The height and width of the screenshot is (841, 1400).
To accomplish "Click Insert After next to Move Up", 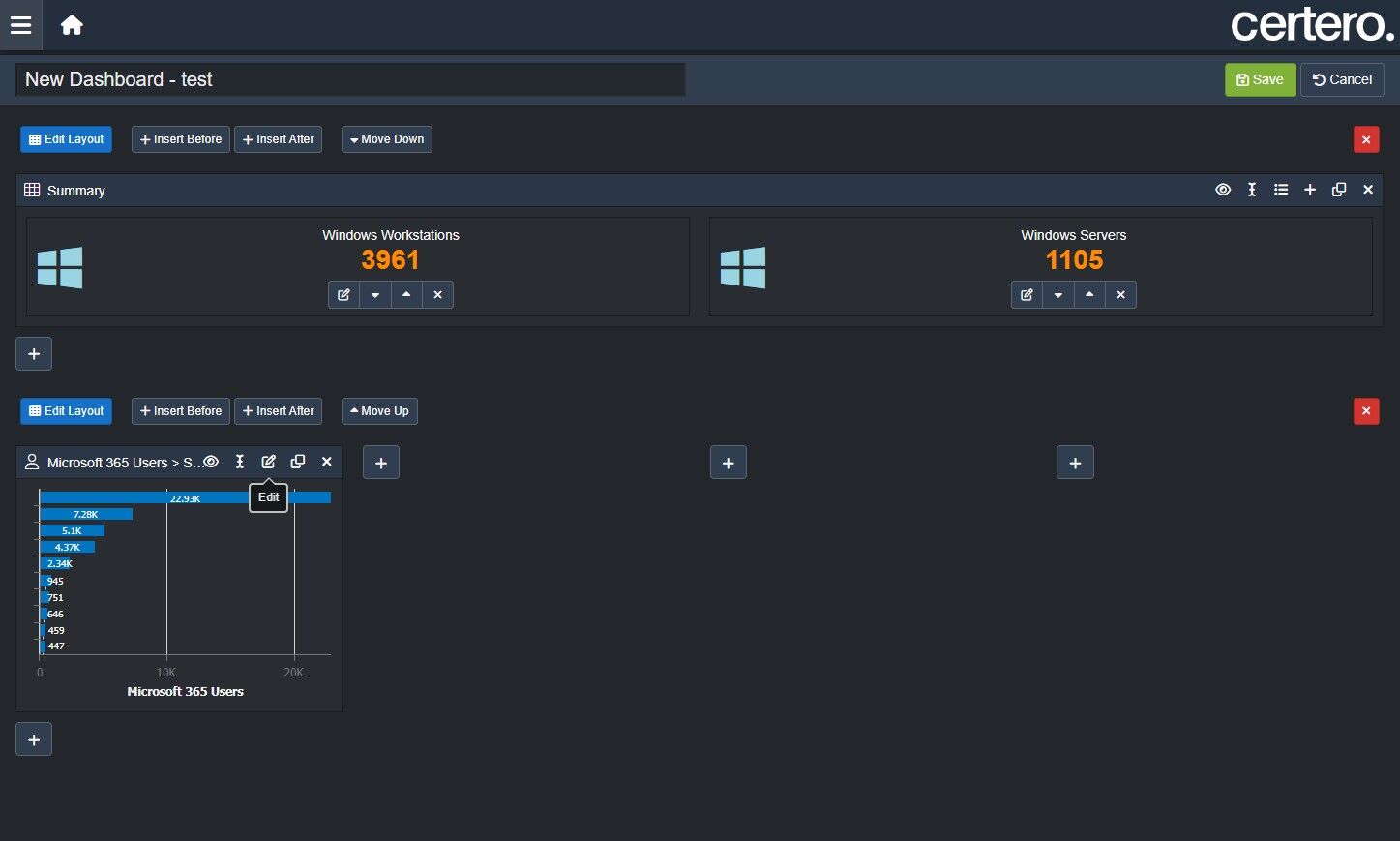I will 279,411.
